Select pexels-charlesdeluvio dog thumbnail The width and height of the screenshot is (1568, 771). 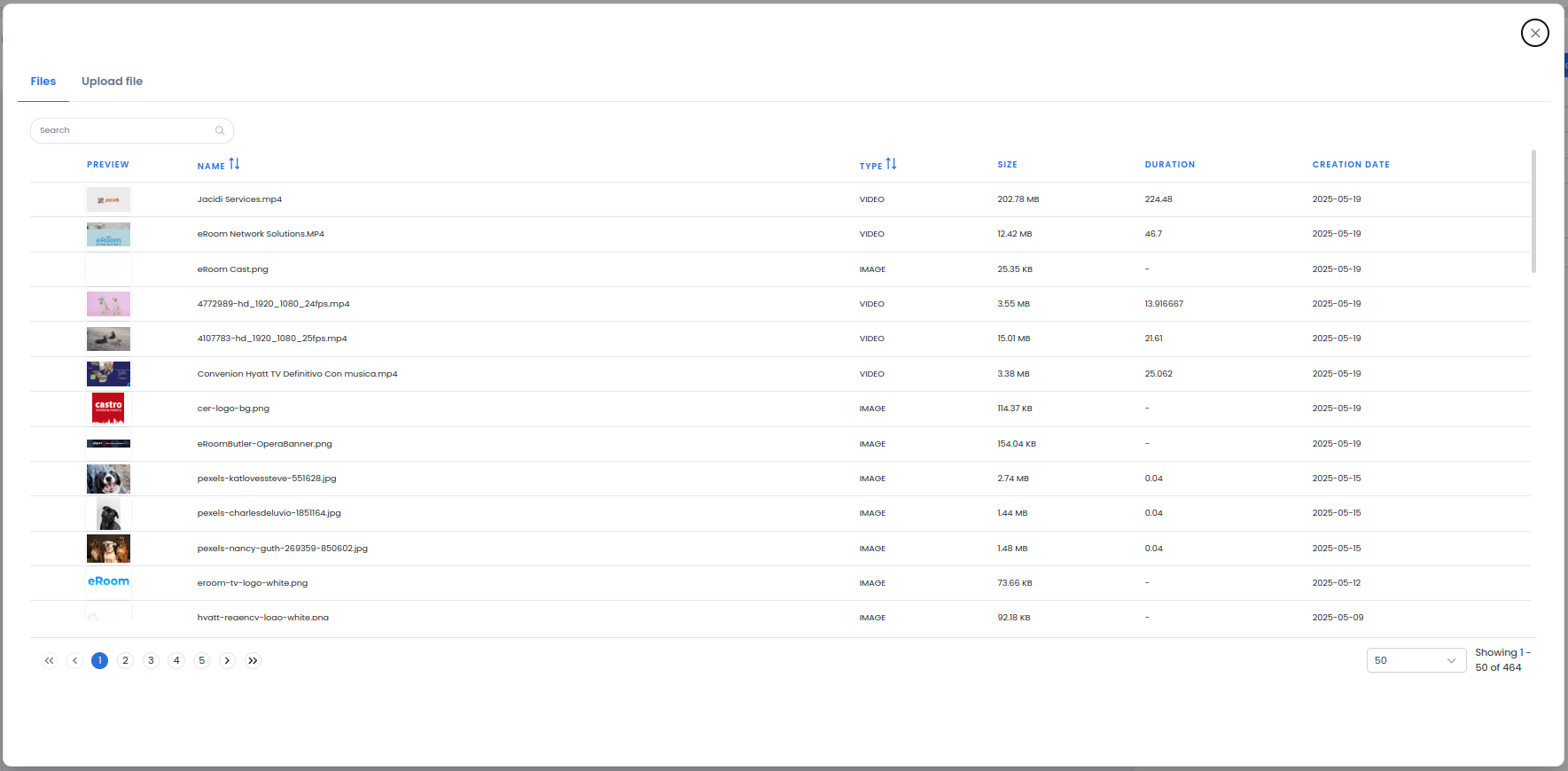[x=109, y=513]
